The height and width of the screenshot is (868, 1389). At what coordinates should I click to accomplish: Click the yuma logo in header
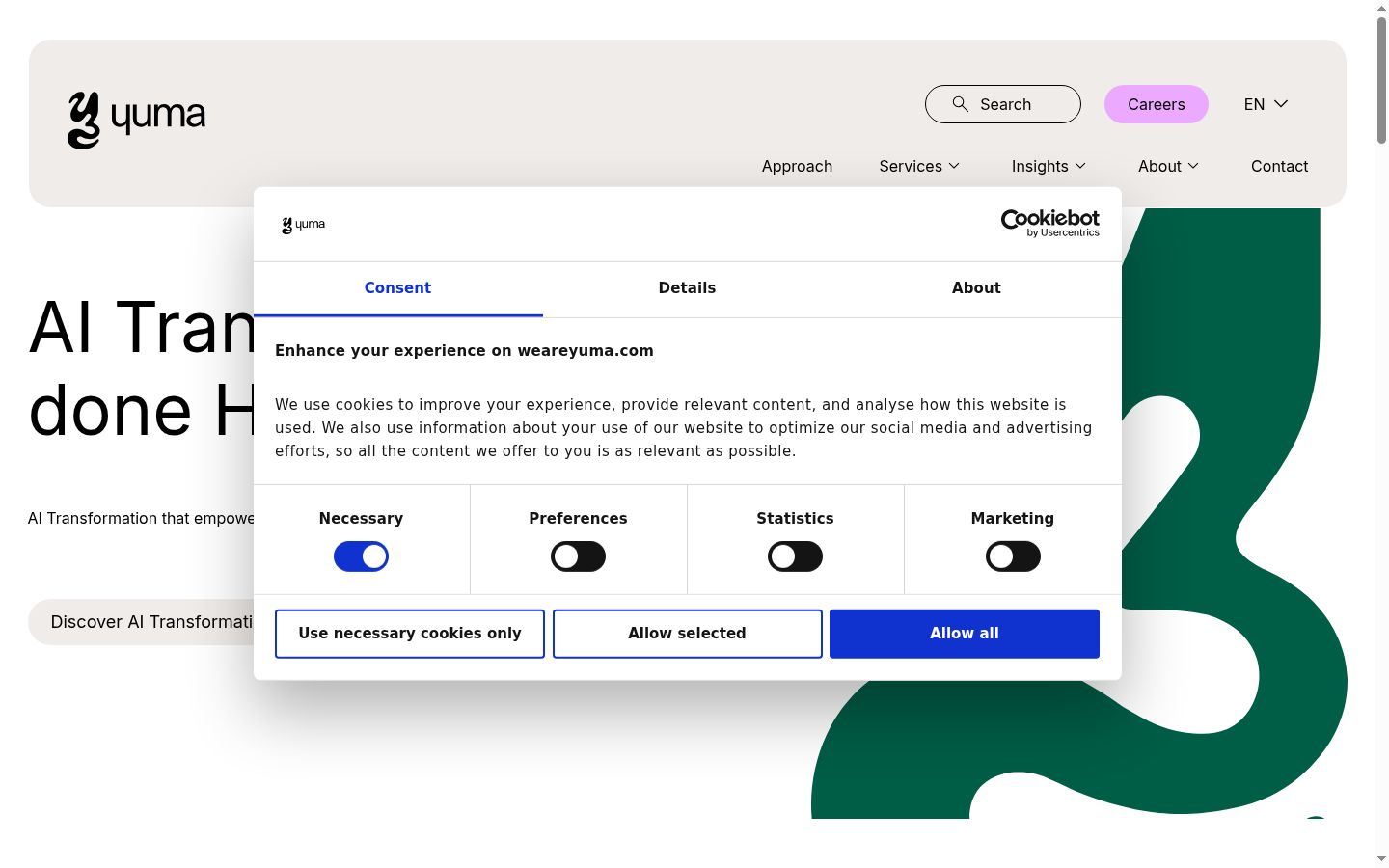click(x=136, y=121)
